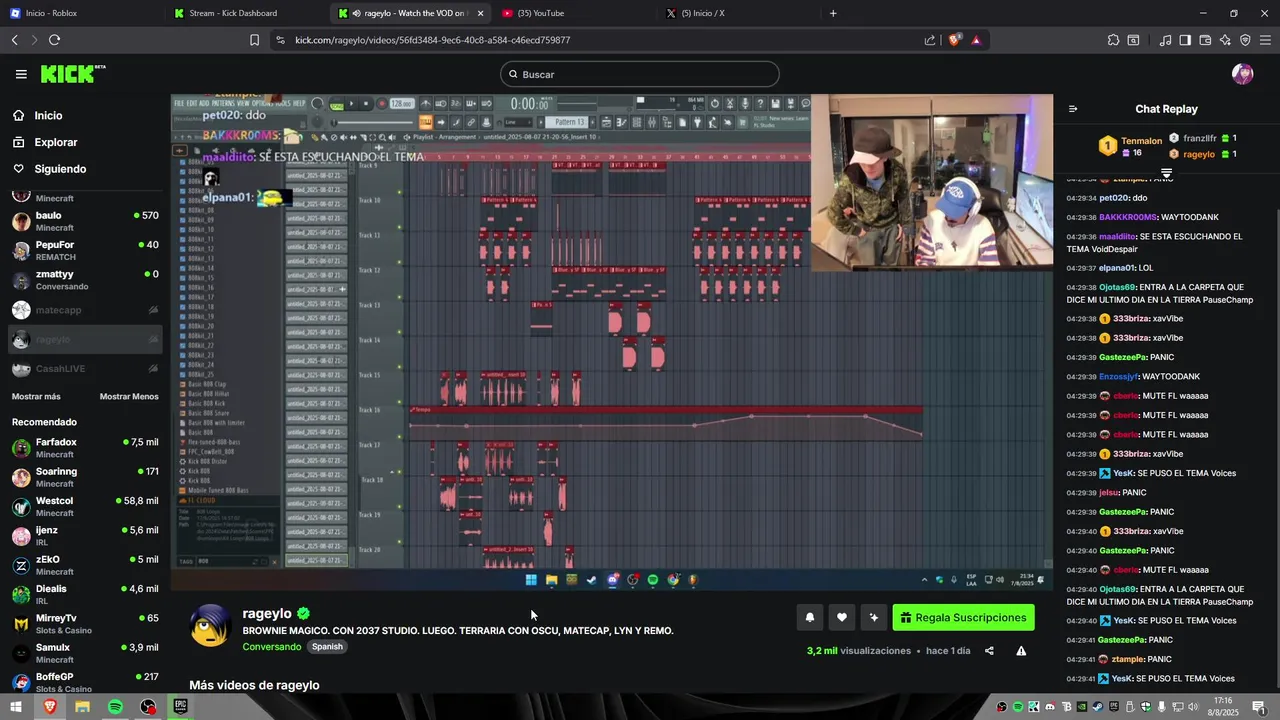Open Epic Games launcher from taskbar
Viewport: 1280px width, 720px height.
181,707
